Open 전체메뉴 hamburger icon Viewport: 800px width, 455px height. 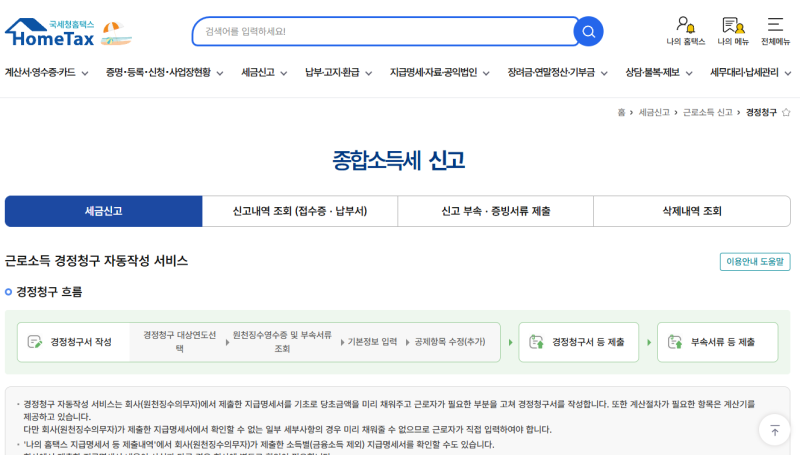pyautogui.click(x=775, y=31)
